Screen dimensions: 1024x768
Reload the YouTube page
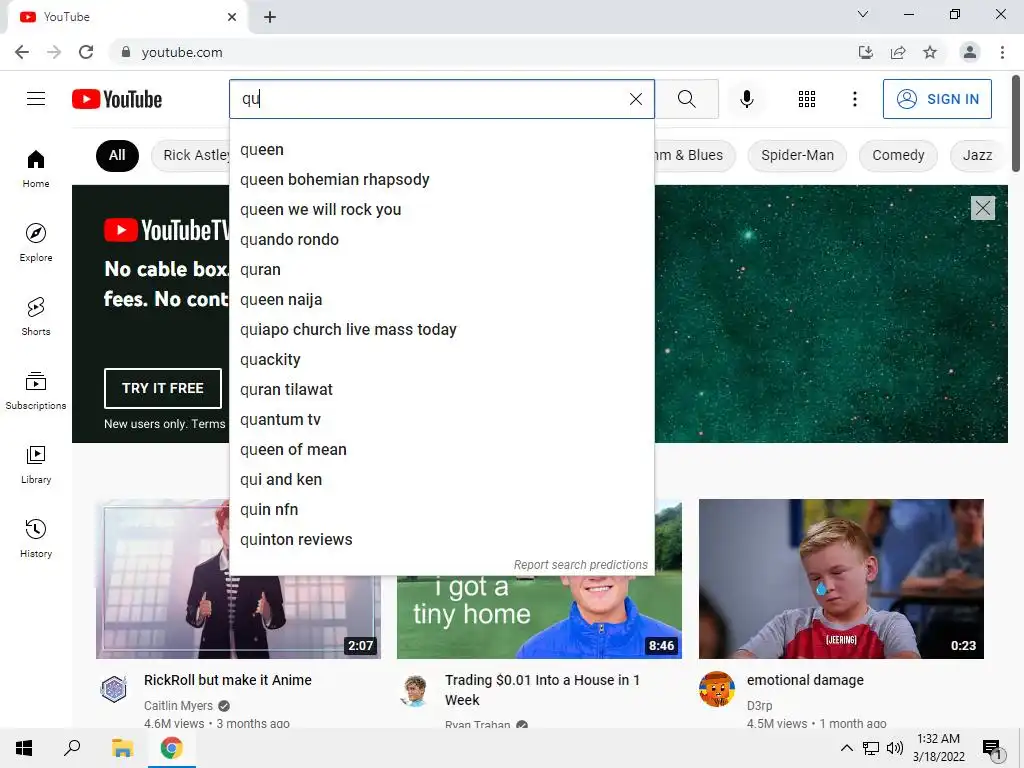click(x=86, y=52)
